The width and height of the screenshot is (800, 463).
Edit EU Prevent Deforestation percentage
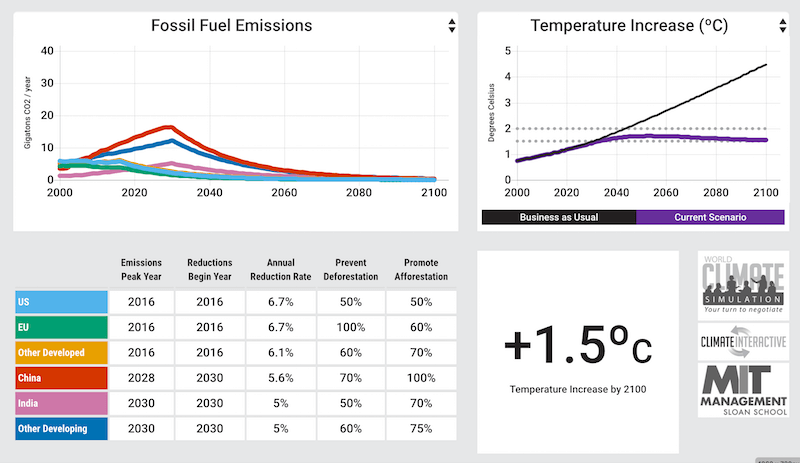350,327
